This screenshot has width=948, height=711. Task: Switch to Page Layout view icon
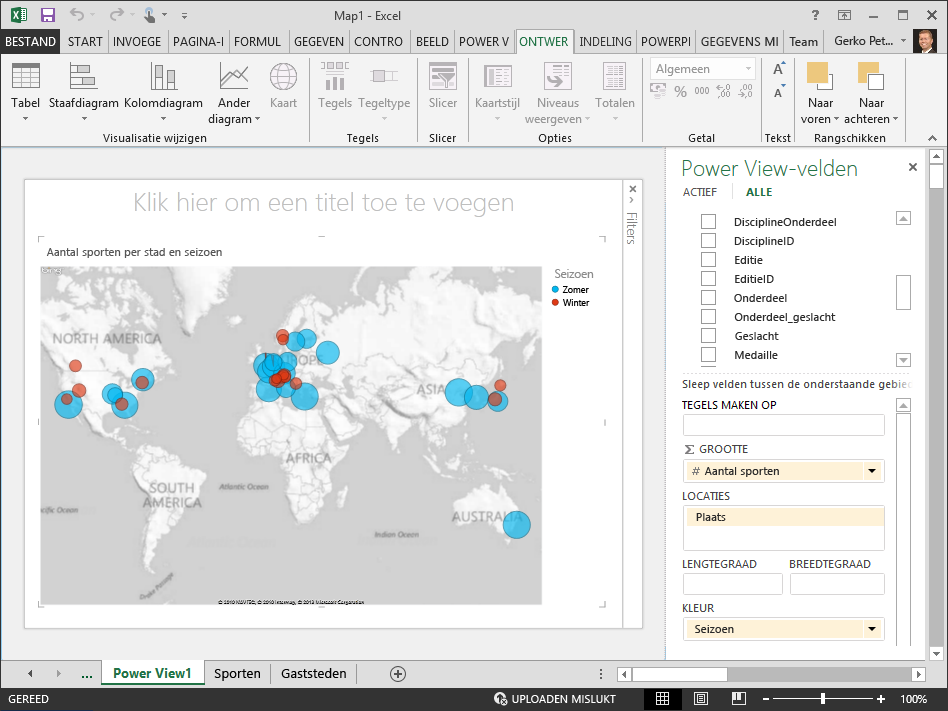(x=701, y=699)
